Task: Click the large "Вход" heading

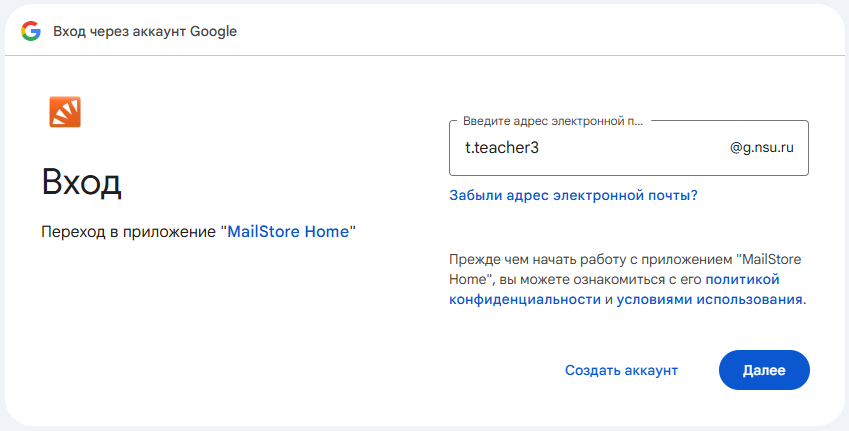Action: pos(81,182)
